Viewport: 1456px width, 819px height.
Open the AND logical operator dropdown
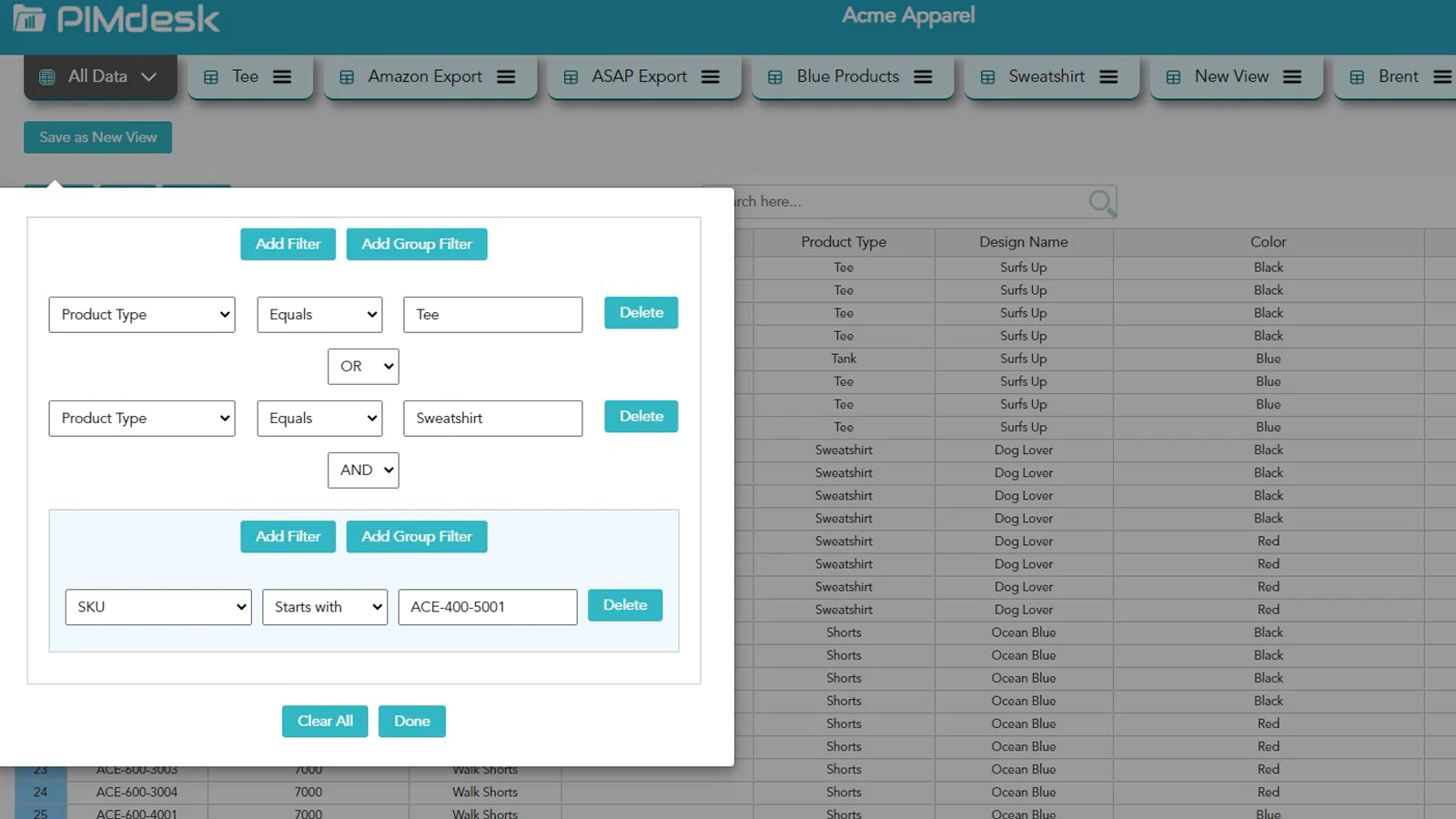pyautogui.click(x=363, y=470)
